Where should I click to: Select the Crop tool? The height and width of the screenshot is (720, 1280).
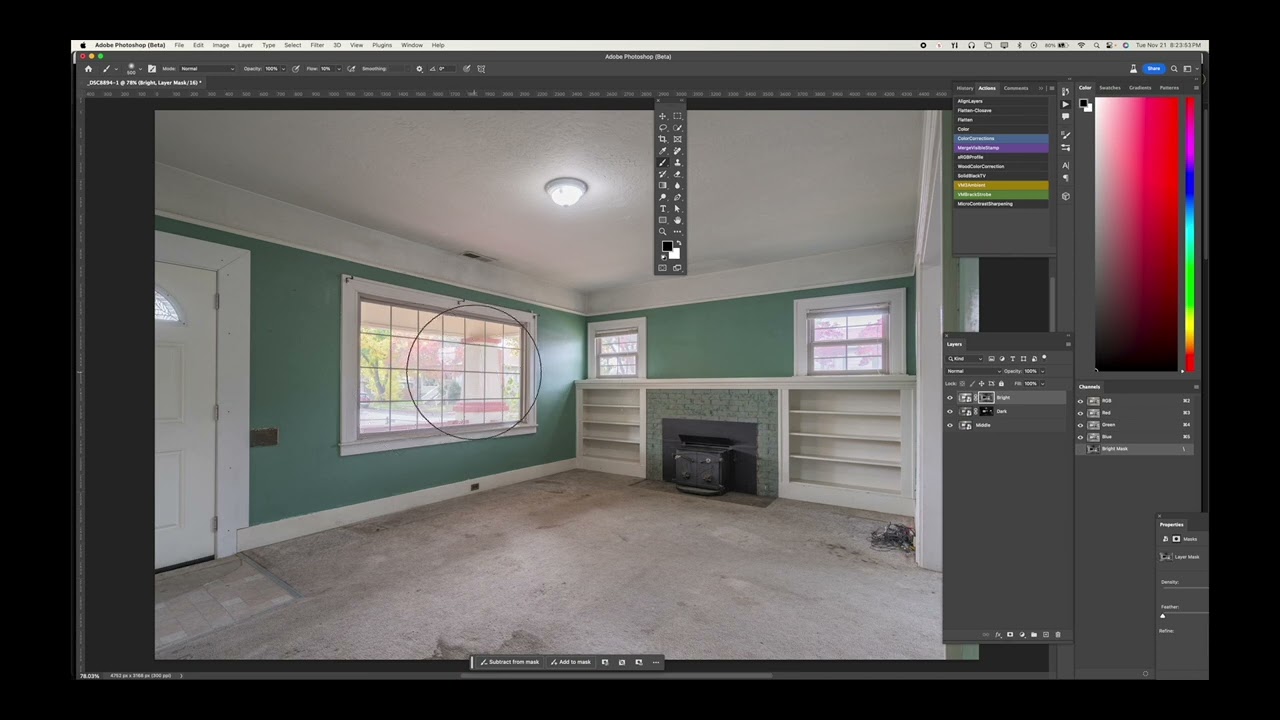pyautogui.click(x=662, y=139)
